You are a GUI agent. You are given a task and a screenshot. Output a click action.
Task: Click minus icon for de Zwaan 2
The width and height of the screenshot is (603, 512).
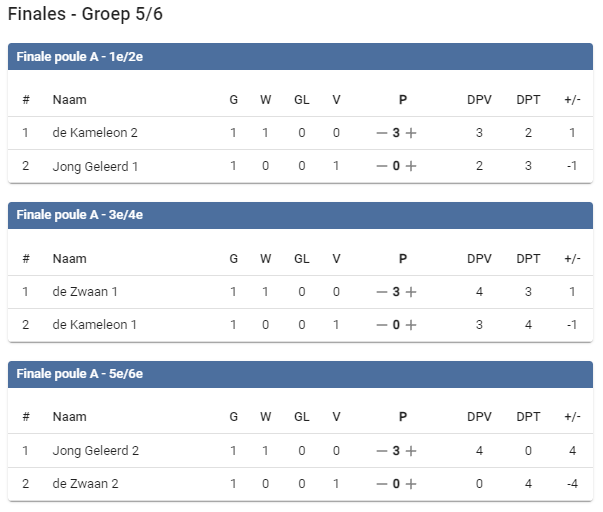[x=381, y=484]
